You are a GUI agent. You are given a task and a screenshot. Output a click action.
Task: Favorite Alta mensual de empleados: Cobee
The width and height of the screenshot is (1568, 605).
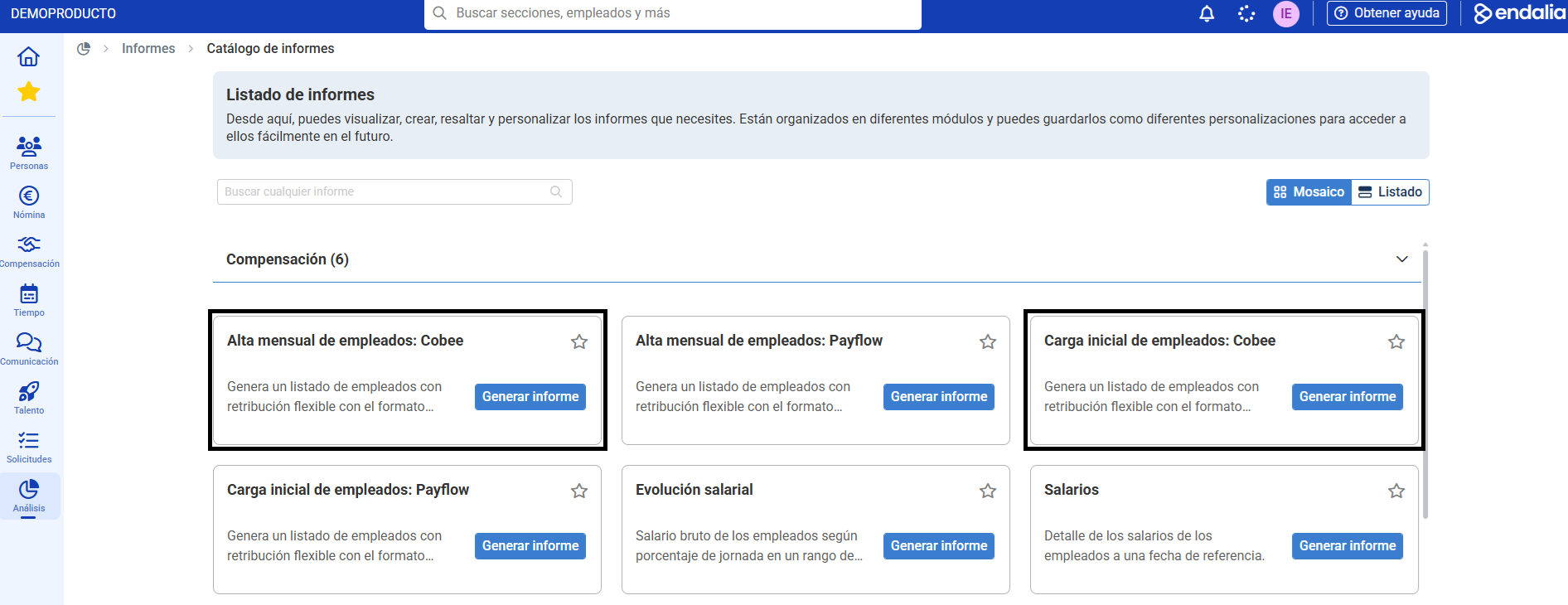coord(579,341)
